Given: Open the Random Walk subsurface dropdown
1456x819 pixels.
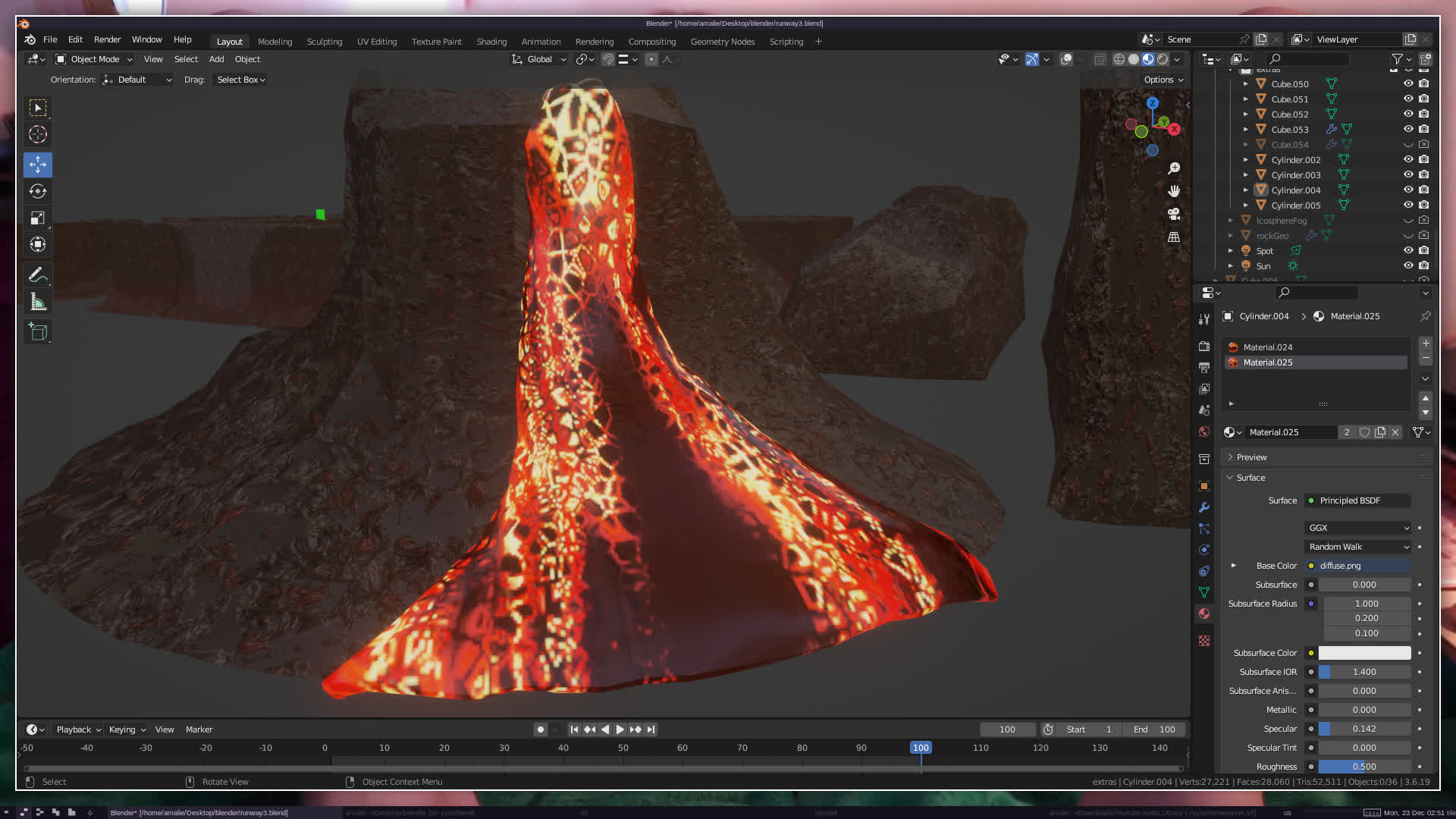Looking at the screenshot, I should tap(1357, 547).
